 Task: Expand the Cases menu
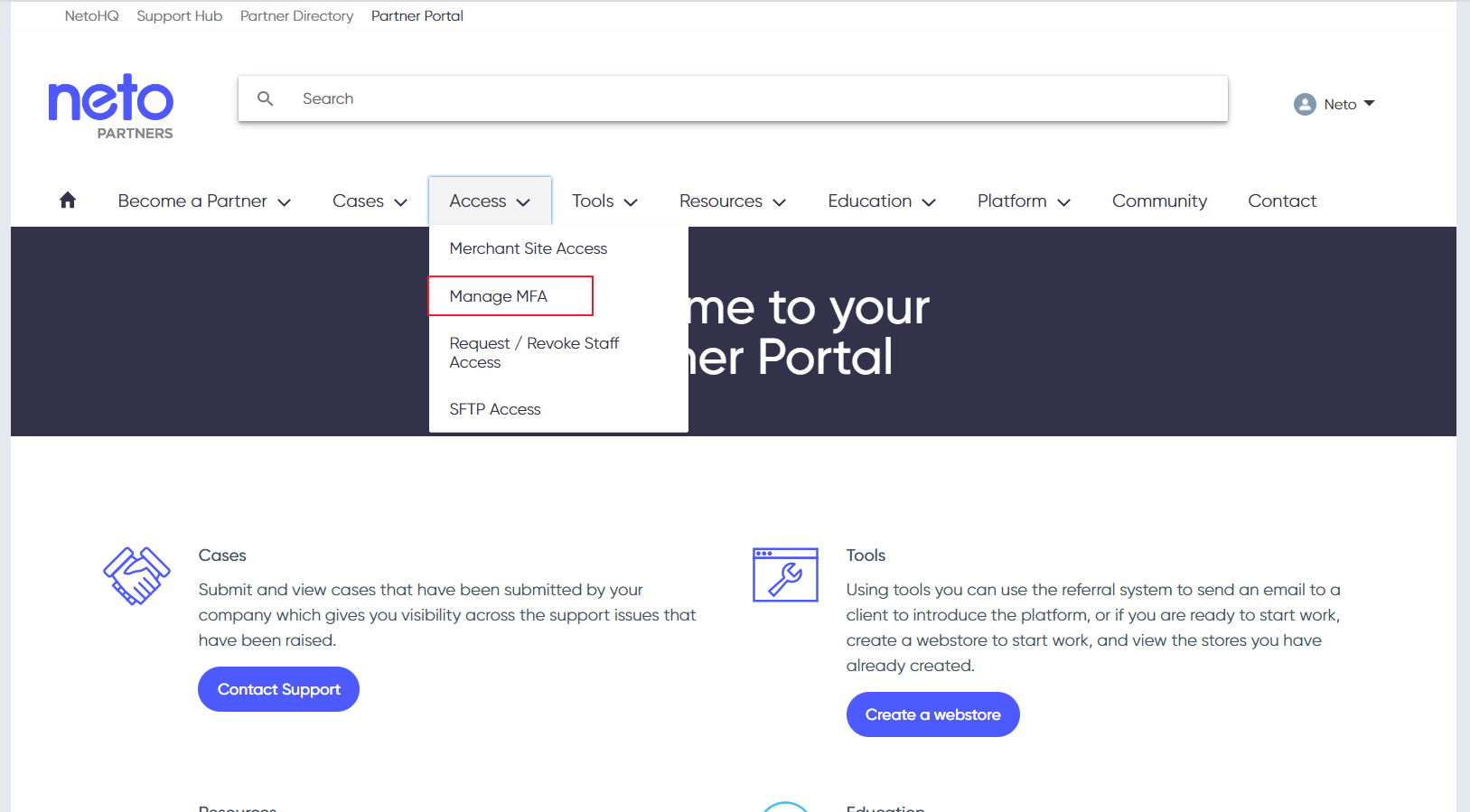click(x=370, y=201)
